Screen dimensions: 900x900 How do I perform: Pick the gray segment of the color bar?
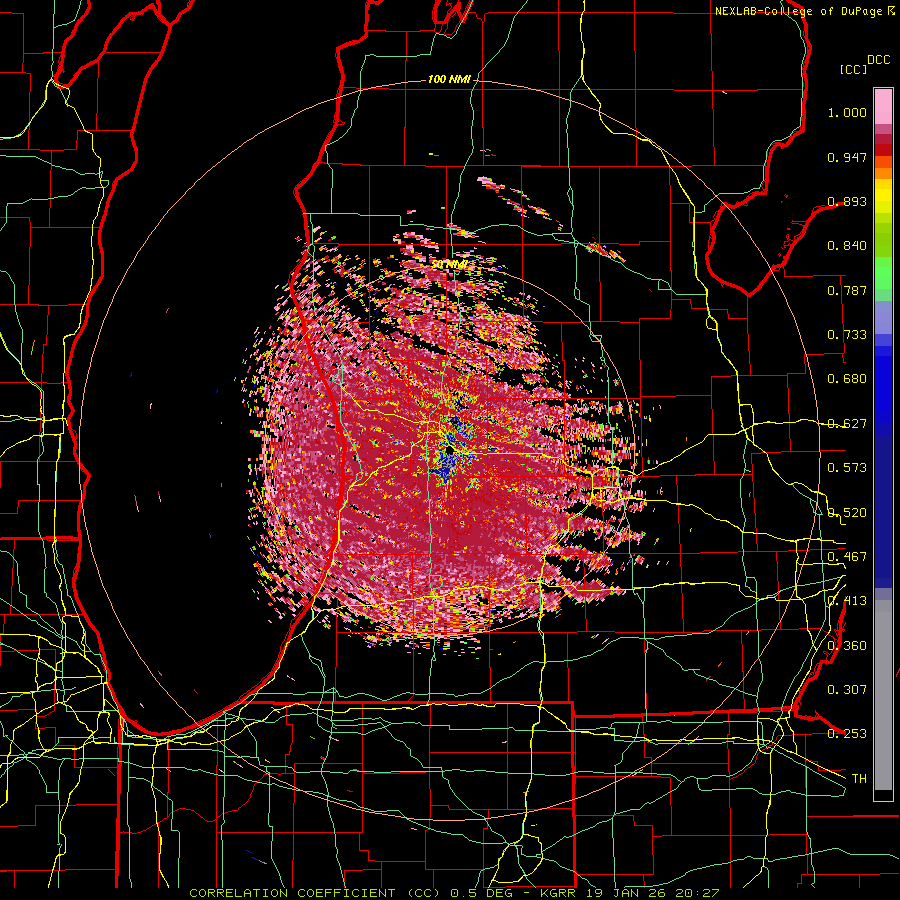tap(883, 695)
